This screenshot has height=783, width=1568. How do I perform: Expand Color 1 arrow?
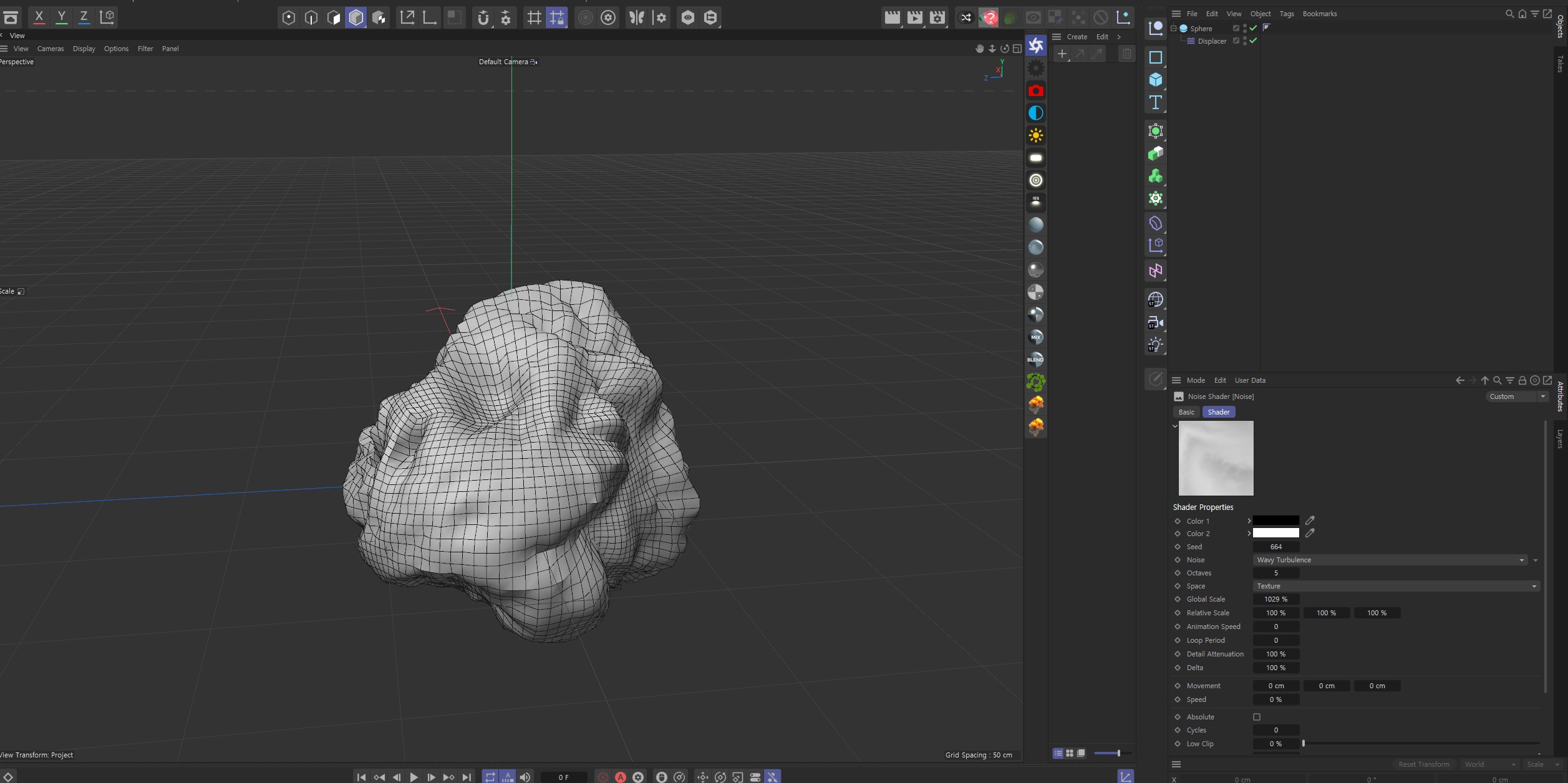point(1249,521)
